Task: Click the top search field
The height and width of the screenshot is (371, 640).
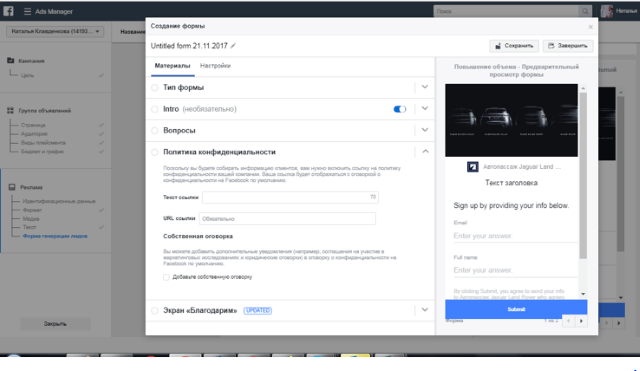Action: [x=507, y=11]
